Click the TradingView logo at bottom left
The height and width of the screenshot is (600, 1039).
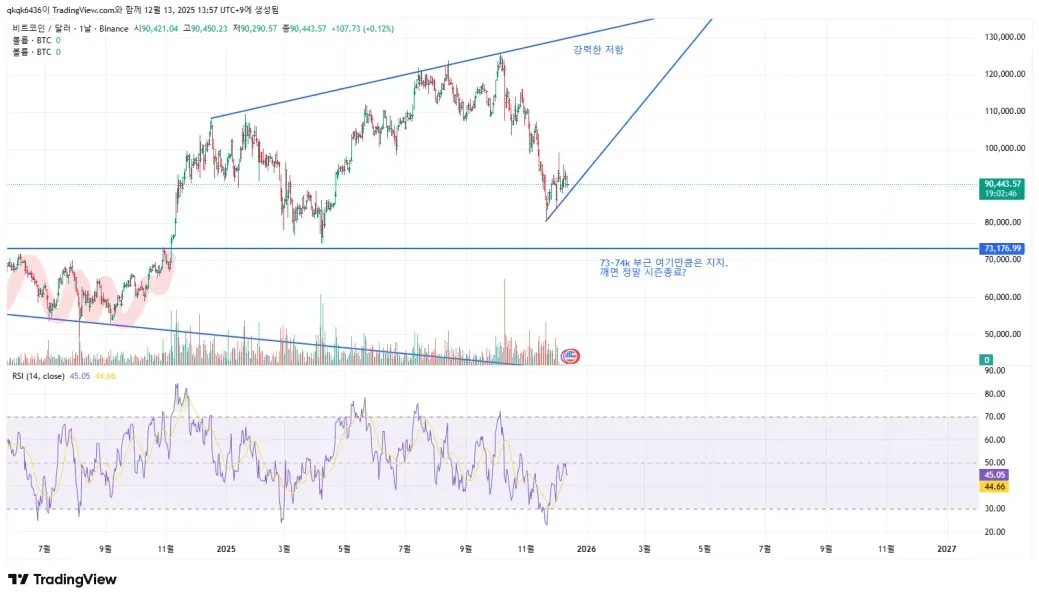62,579
